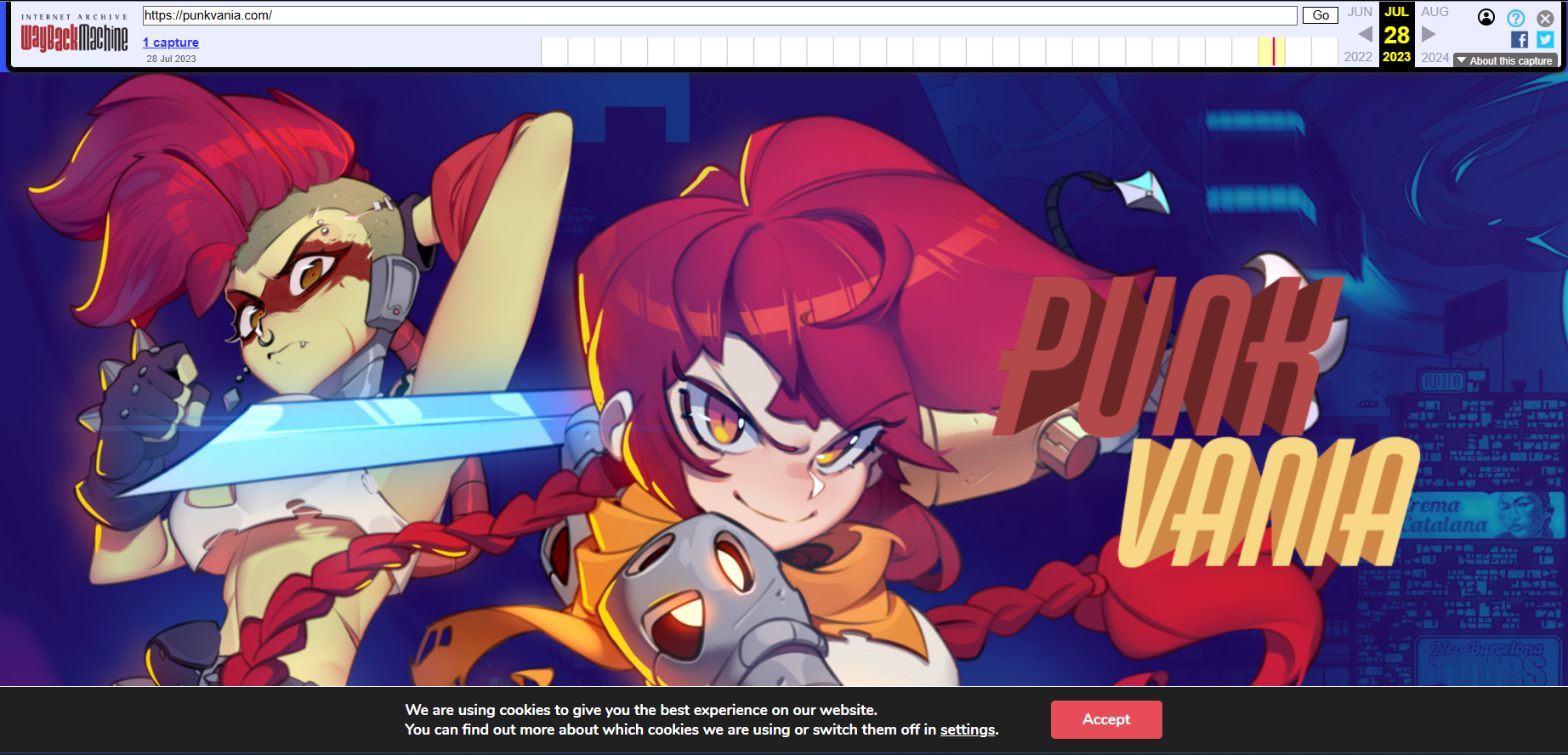Share capture on Twitter
Viewport: 1568px width, 755px height.
[x=1545, y=39]
